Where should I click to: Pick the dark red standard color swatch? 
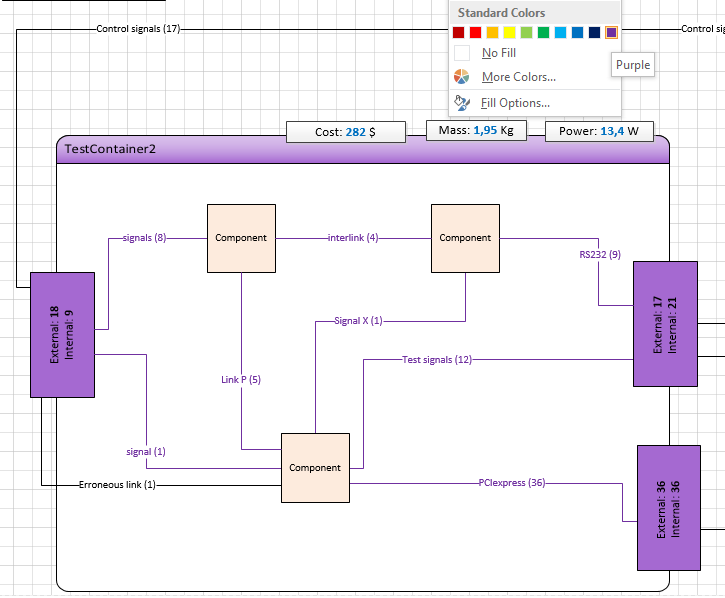(x=458, y=32)
